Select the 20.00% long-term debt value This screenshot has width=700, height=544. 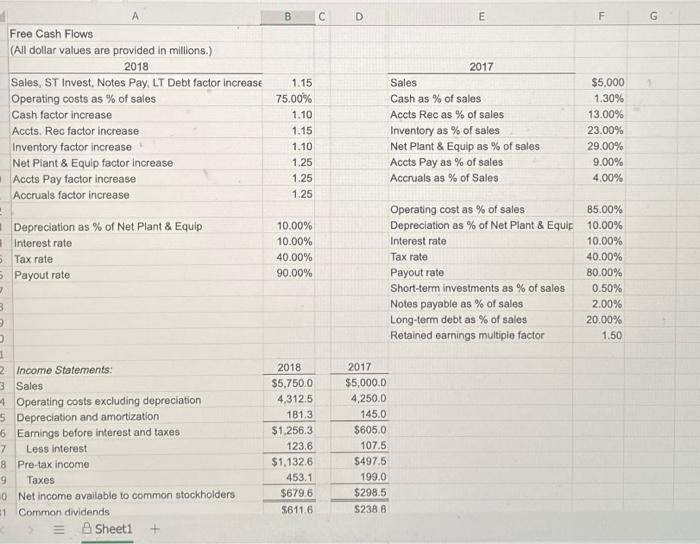[604, 320]
